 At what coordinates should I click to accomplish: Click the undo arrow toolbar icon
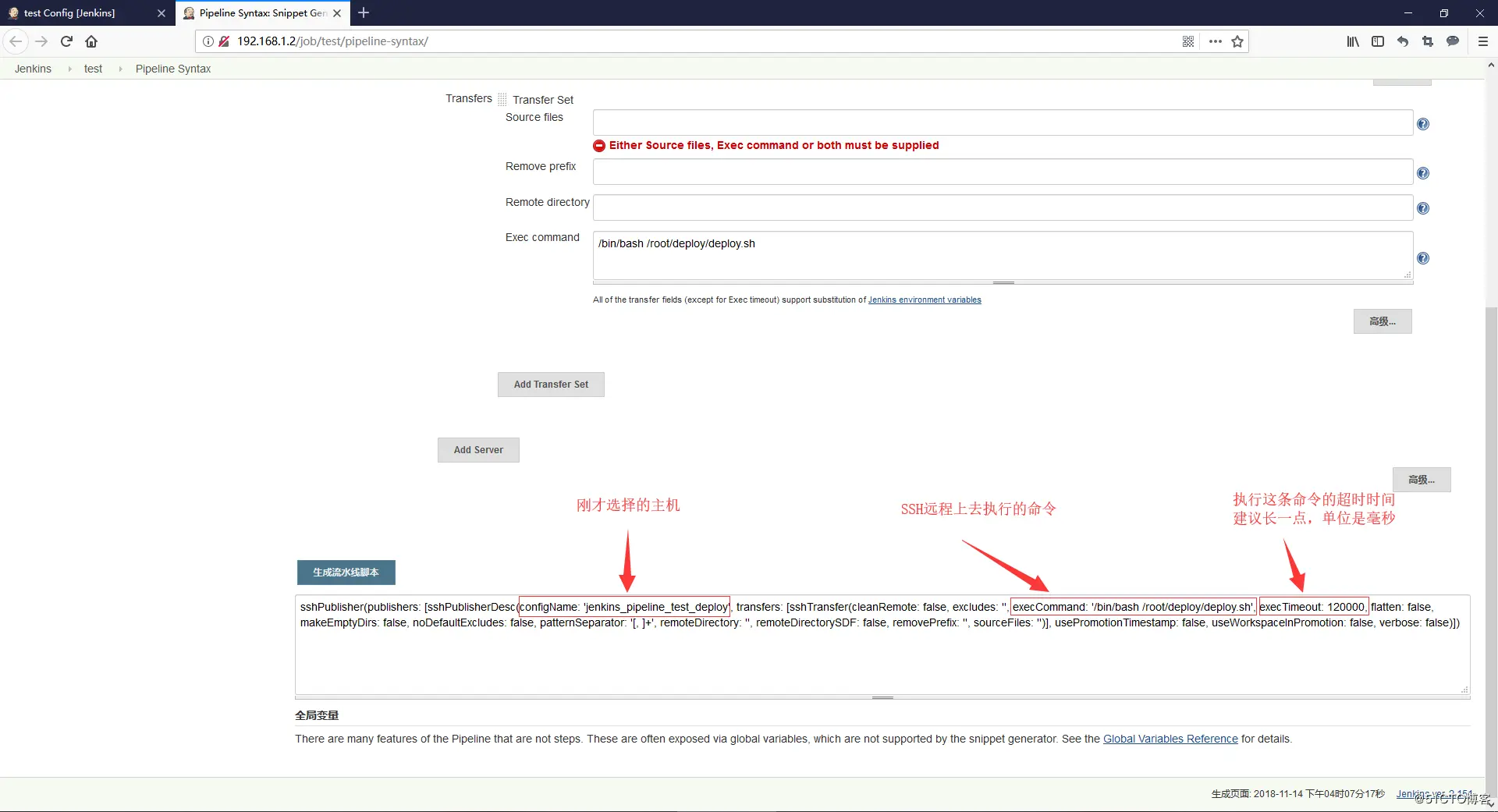coord(1403,41)
